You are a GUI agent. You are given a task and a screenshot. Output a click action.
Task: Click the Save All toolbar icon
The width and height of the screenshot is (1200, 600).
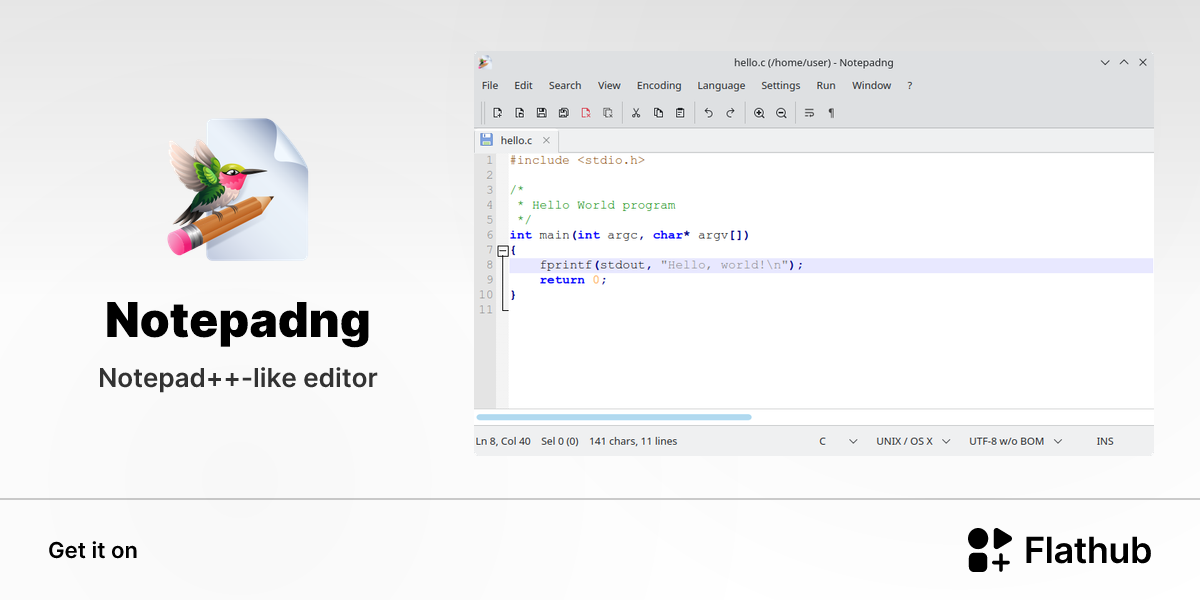564,113
